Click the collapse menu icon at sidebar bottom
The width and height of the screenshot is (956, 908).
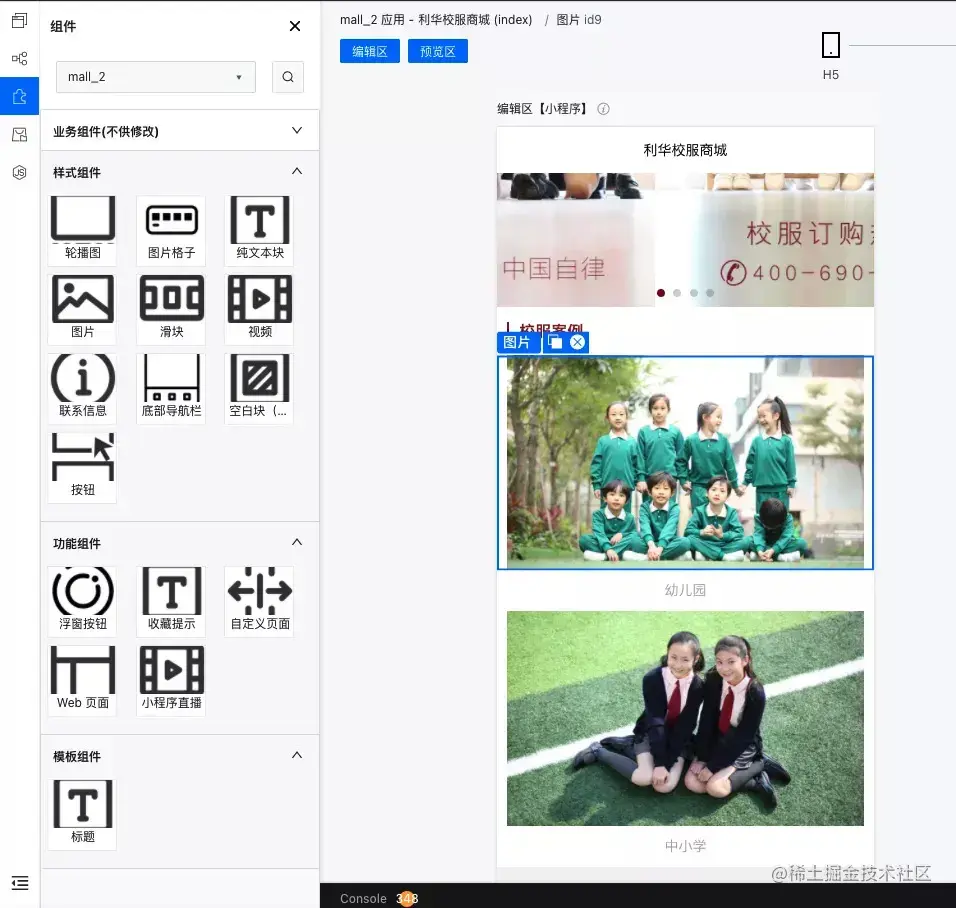(x=20, y=882)
